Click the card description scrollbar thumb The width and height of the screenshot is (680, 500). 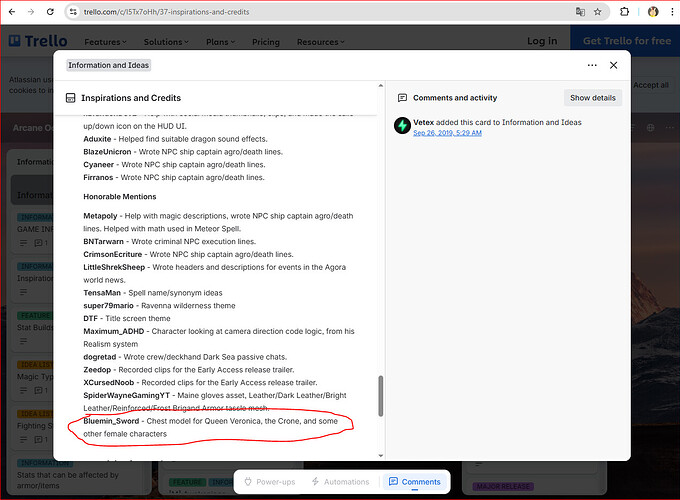pos(379,396)
